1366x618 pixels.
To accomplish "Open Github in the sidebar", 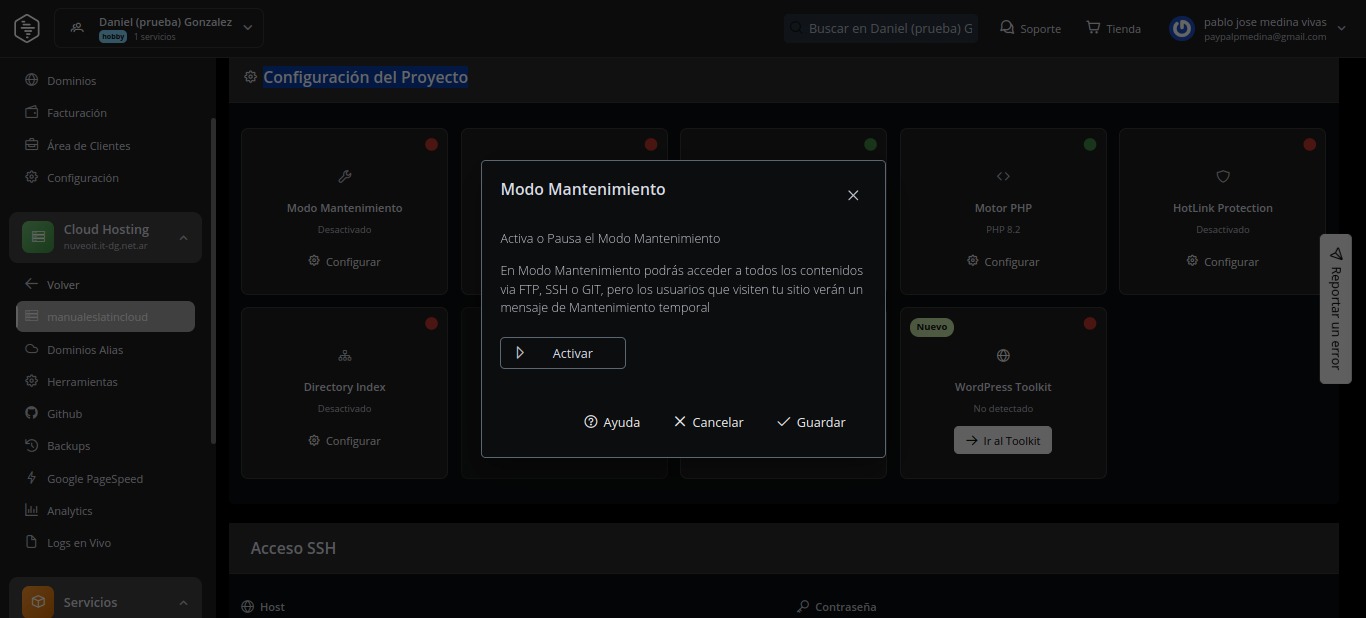I will pyautogui.click(x=64, y=414).
